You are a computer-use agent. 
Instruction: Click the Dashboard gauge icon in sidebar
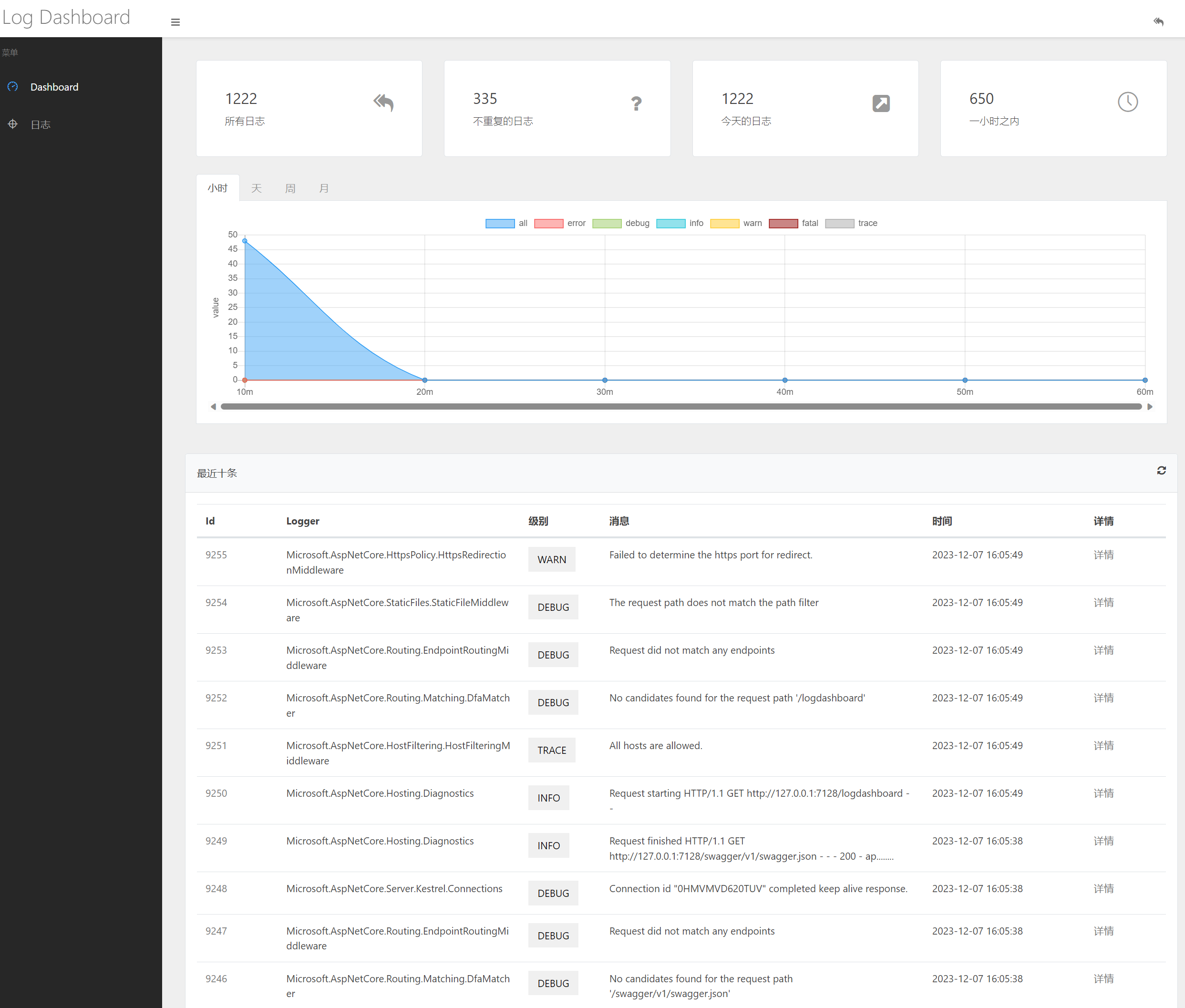12,87
